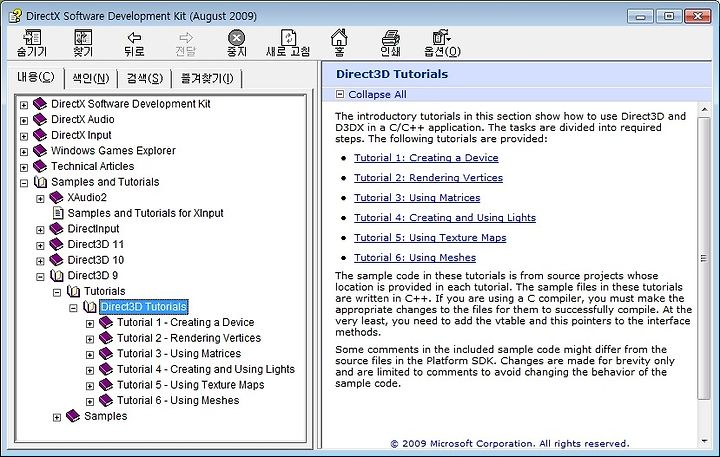The width and height of the screenshot is (720, 457).
Task: Collapse the Tutorials tree node
Action: 57,293
